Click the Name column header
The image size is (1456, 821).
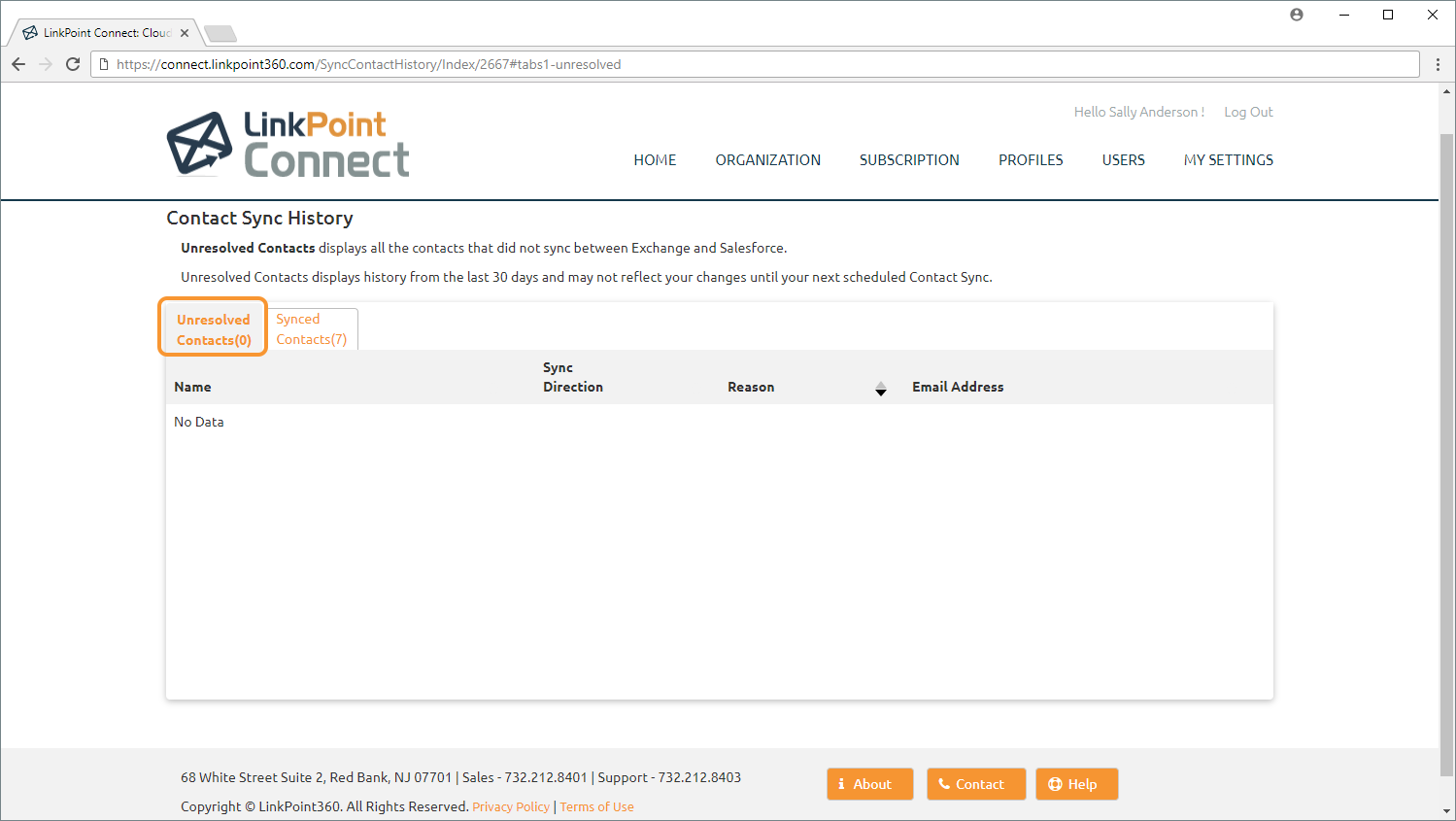tap(192, 387)
